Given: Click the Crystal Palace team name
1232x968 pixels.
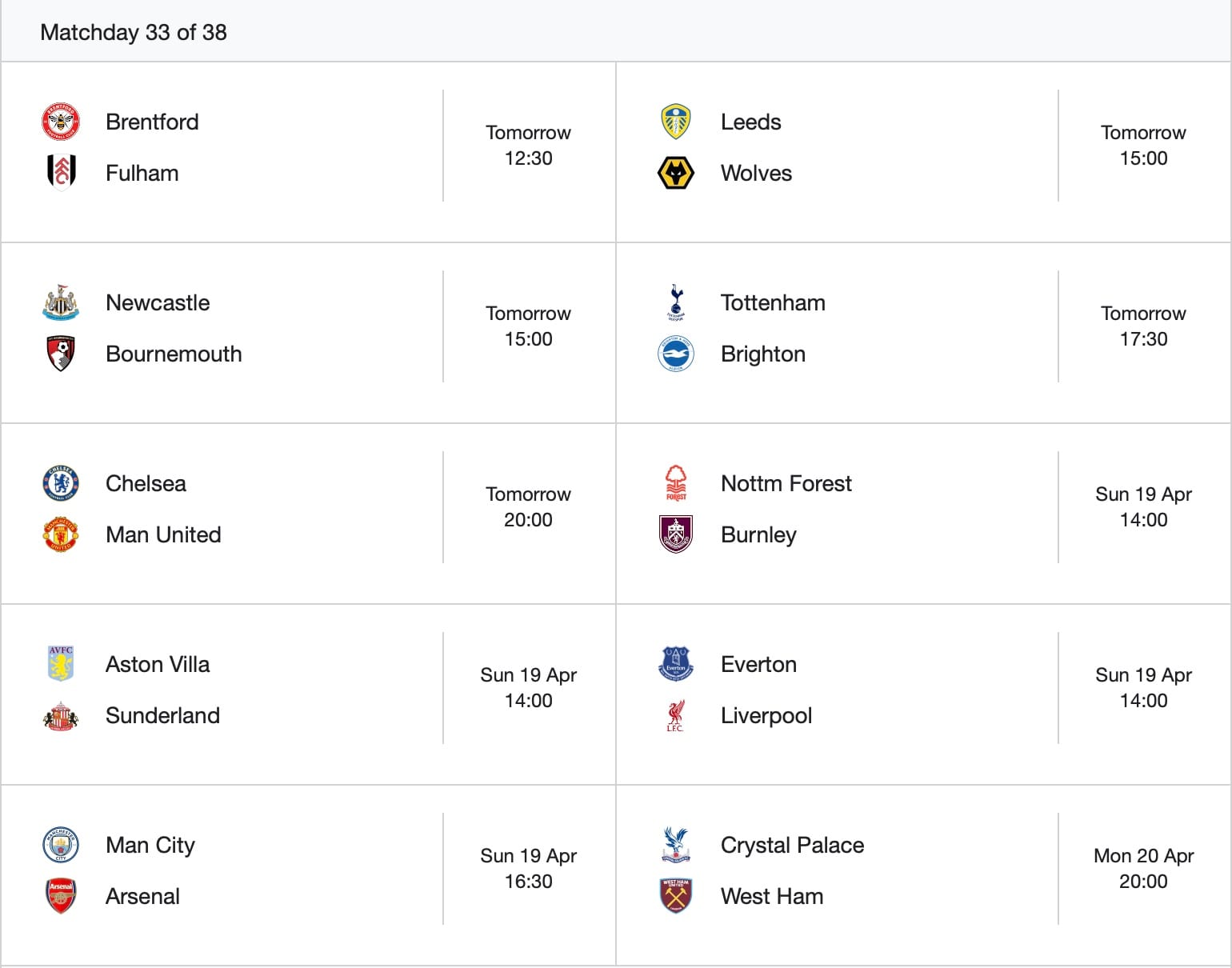Looking at the screenshot, I should [x=792, y=845].
